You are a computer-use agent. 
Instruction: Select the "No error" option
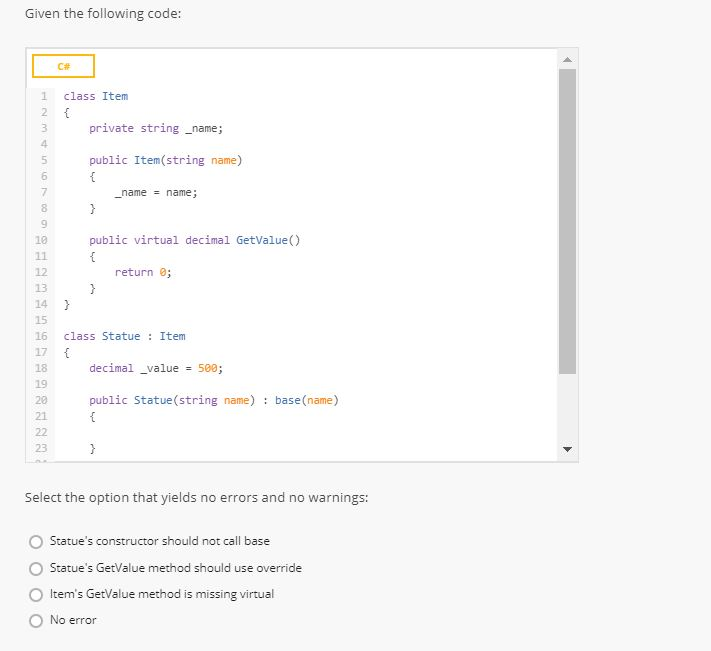click(x=36, y=620)
